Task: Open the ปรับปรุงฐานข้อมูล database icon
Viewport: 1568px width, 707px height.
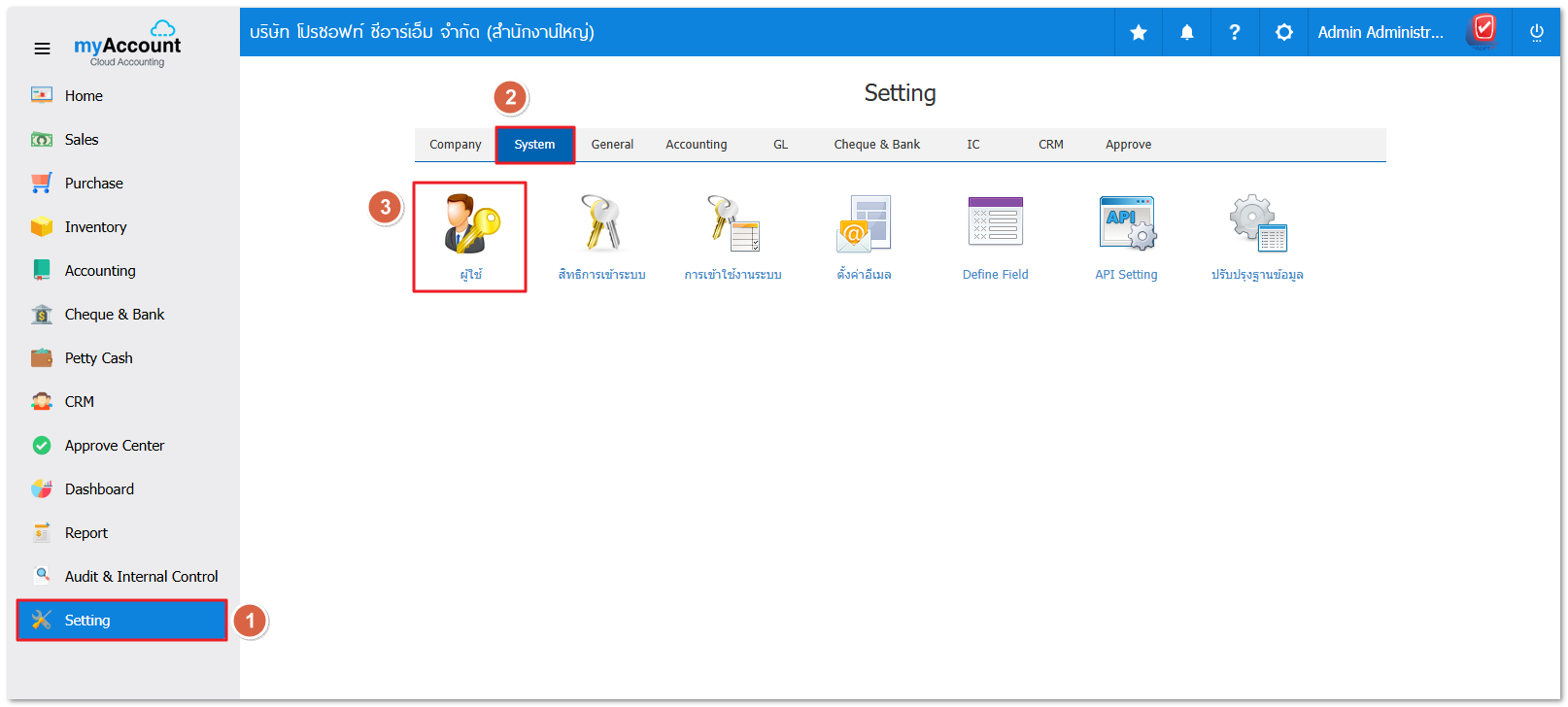Action: (x=1257, y=224)
